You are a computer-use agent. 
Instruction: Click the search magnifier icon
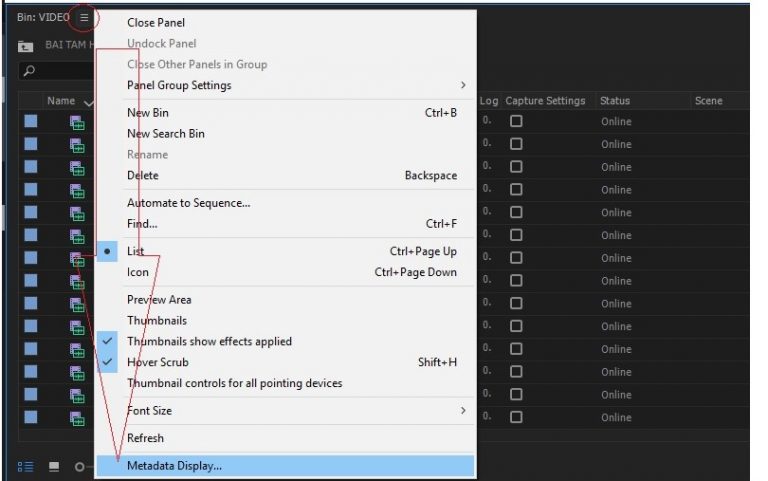29,71
